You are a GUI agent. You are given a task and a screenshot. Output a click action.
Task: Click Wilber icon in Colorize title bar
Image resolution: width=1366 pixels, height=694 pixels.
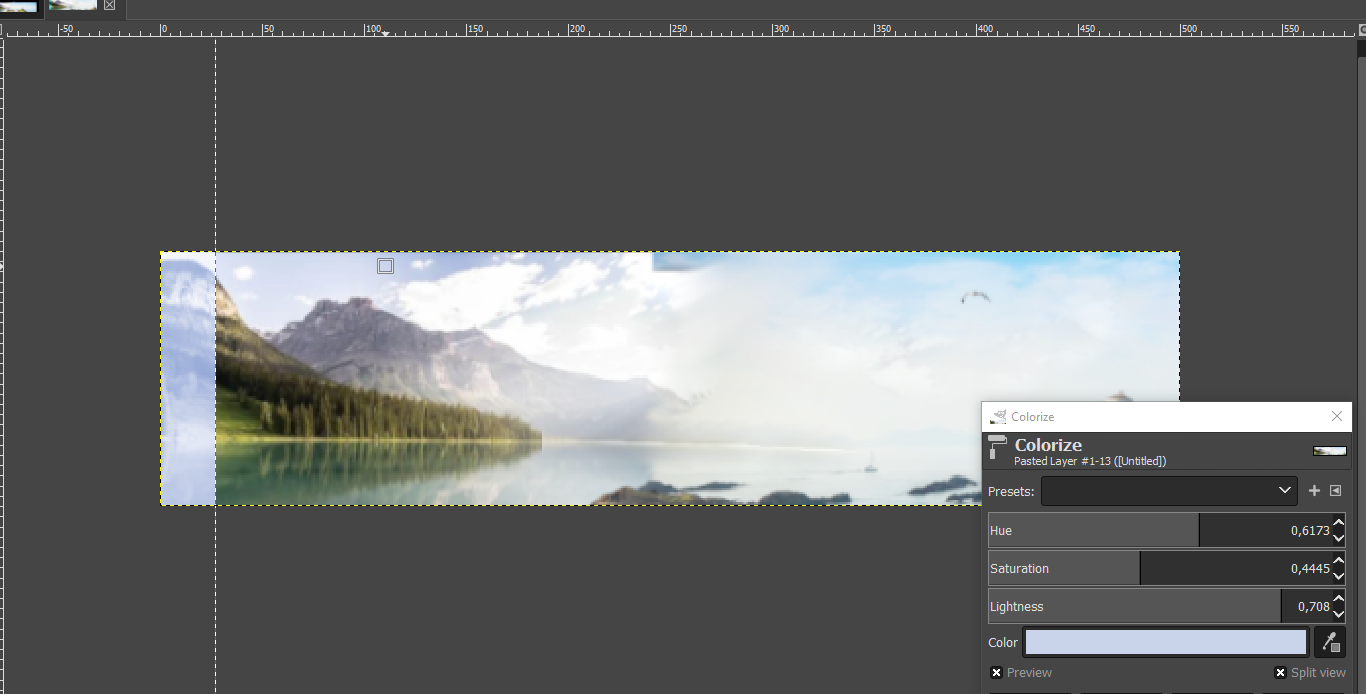998,417
